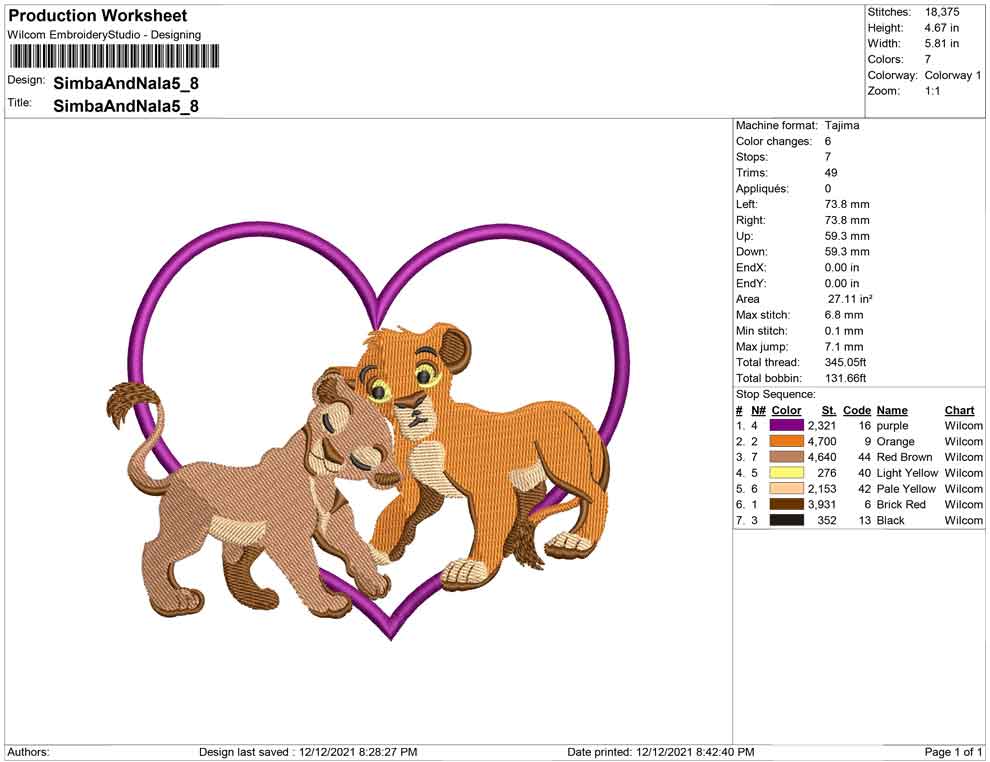Click the stitch count 2,321 for purple

pos(822,426)
